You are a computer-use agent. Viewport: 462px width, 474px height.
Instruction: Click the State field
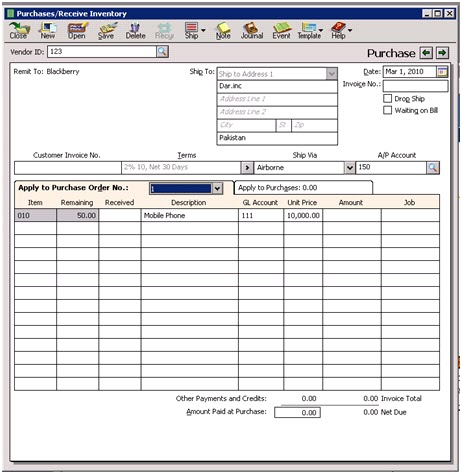tap(283, 125)
